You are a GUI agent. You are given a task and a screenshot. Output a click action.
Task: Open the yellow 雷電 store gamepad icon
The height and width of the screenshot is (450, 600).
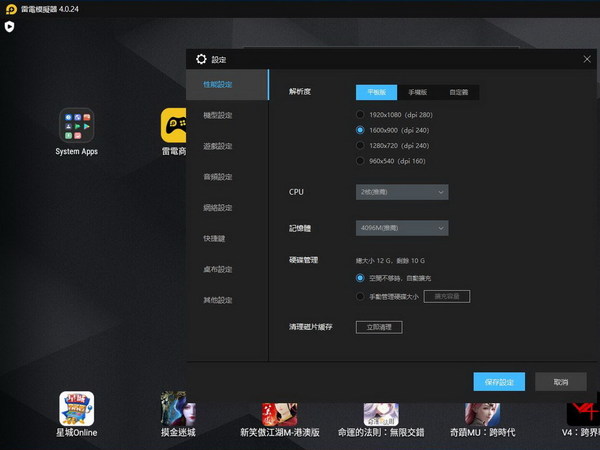175,125
